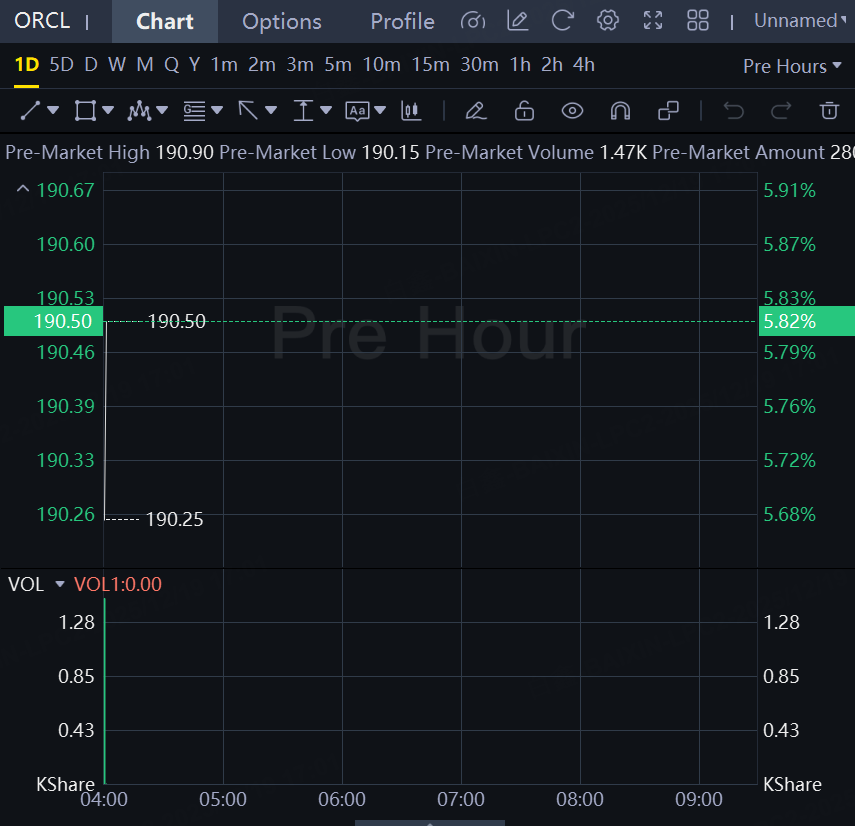Click the Pre-Market High 190.90 value
Screen dimensions: 855x826
tap(184, 153)
